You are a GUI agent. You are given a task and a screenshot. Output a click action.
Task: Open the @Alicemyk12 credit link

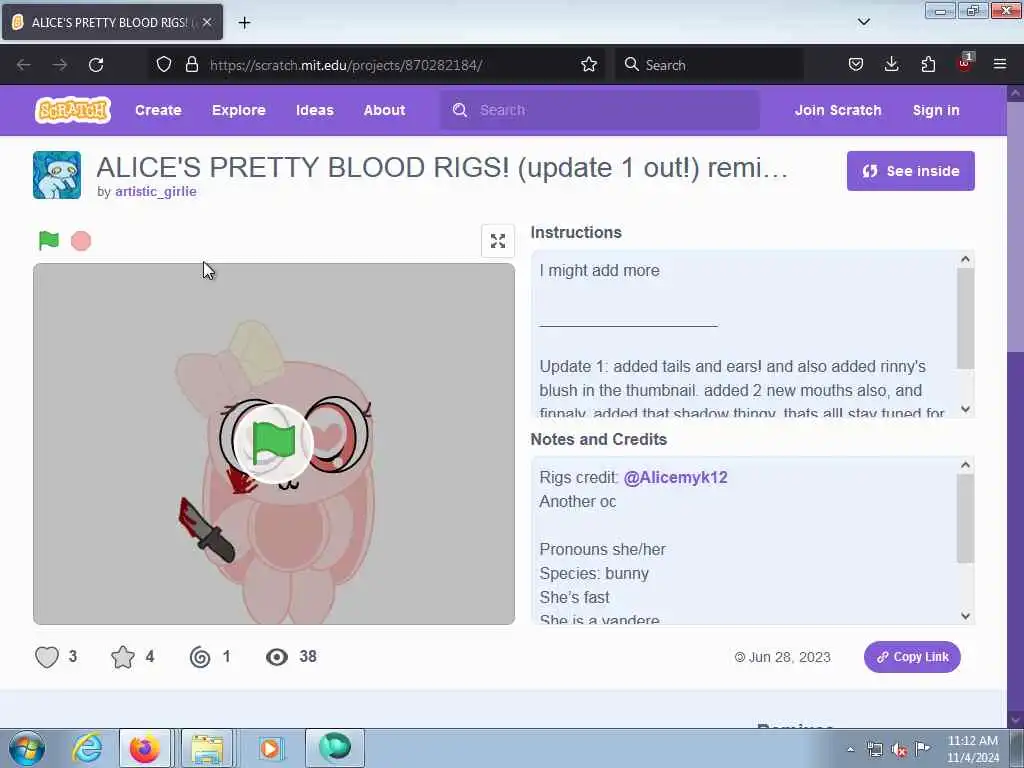click(675, 477)
